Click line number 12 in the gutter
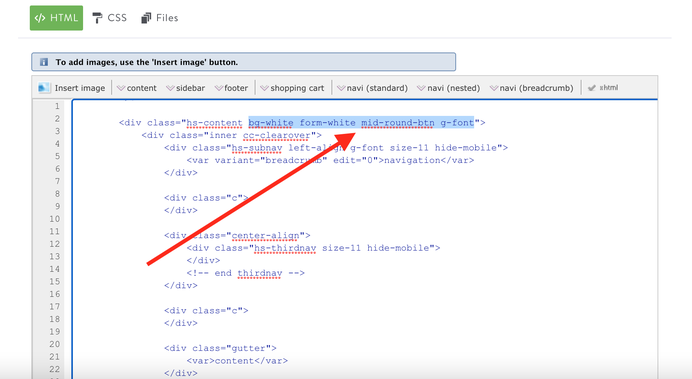Image resolution: width=692 pixels, height=379 pixels. (x=54, y=244)
